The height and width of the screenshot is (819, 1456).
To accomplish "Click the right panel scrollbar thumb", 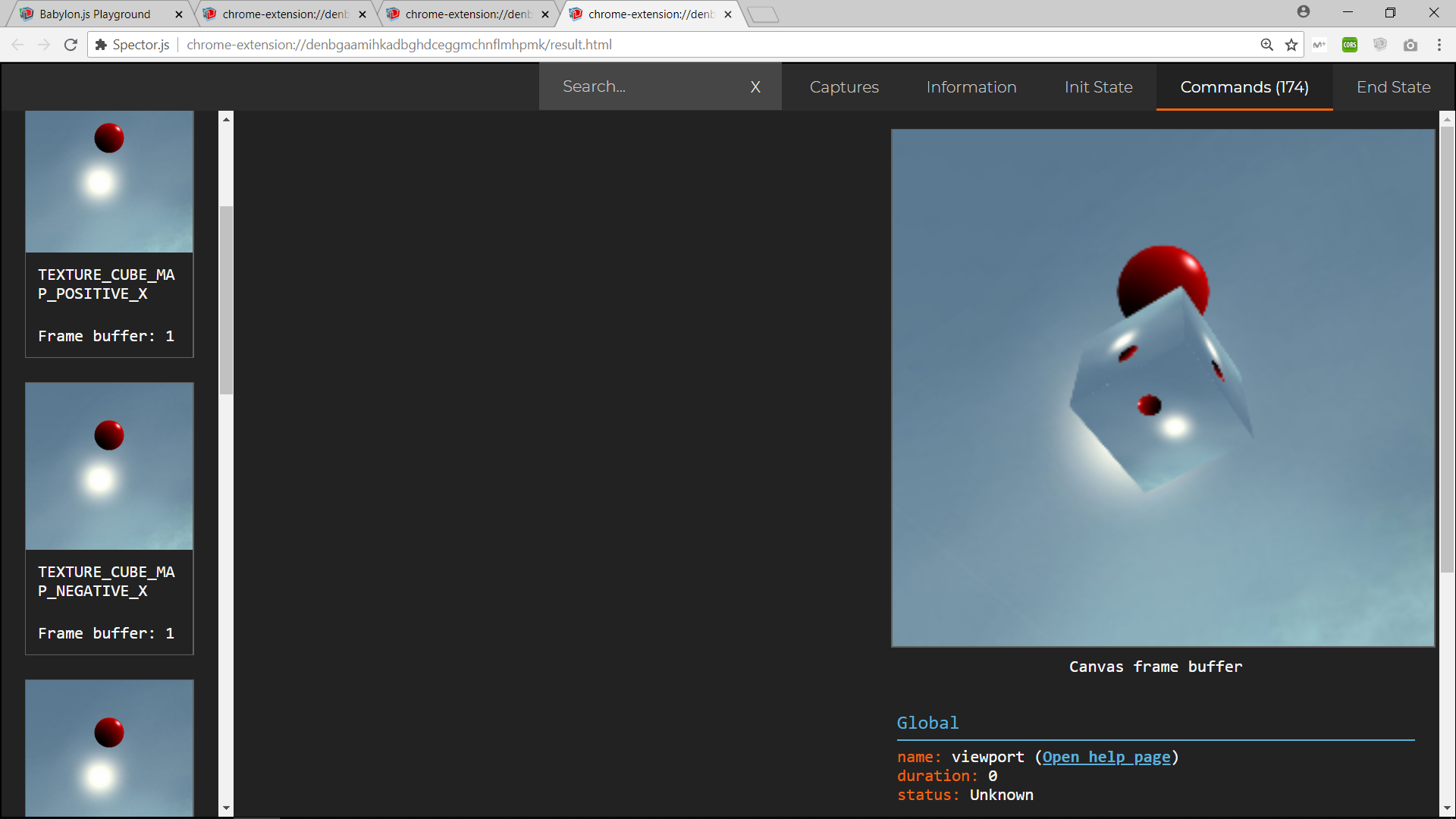I will tap(1447, 349).
